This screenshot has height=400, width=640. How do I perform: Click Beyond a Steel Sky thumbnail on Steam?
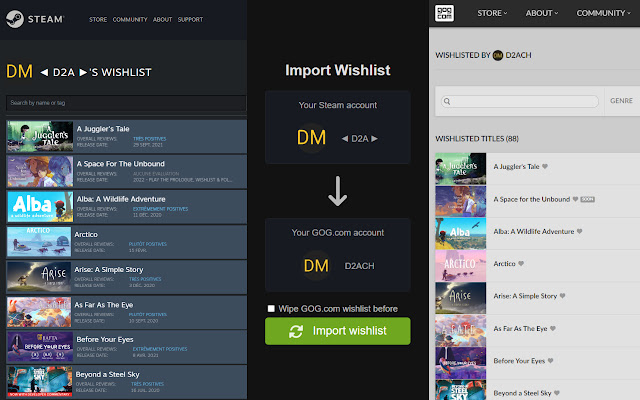40,382
